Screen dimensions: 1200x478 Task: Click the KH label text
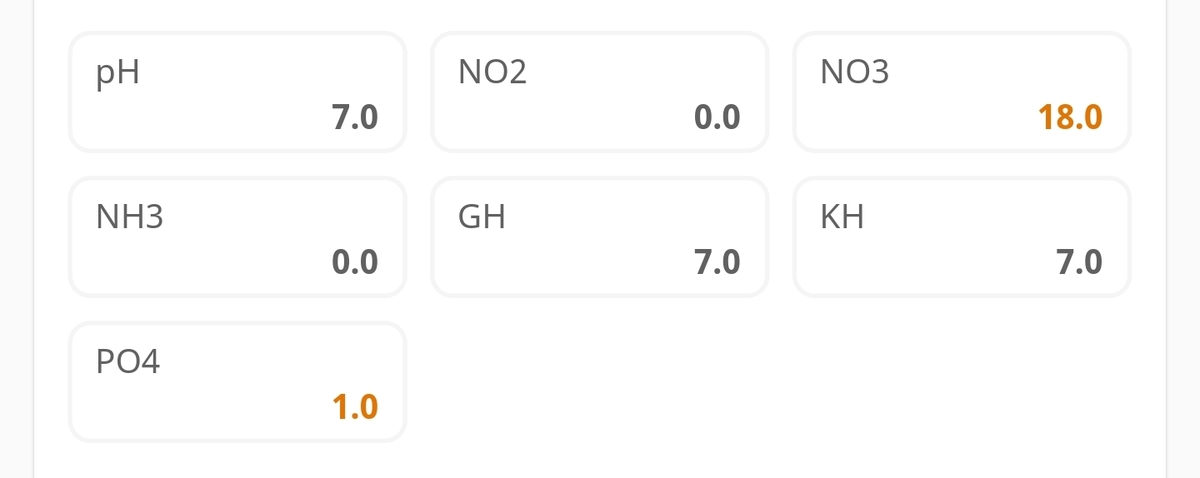click(x=842, y=217)
